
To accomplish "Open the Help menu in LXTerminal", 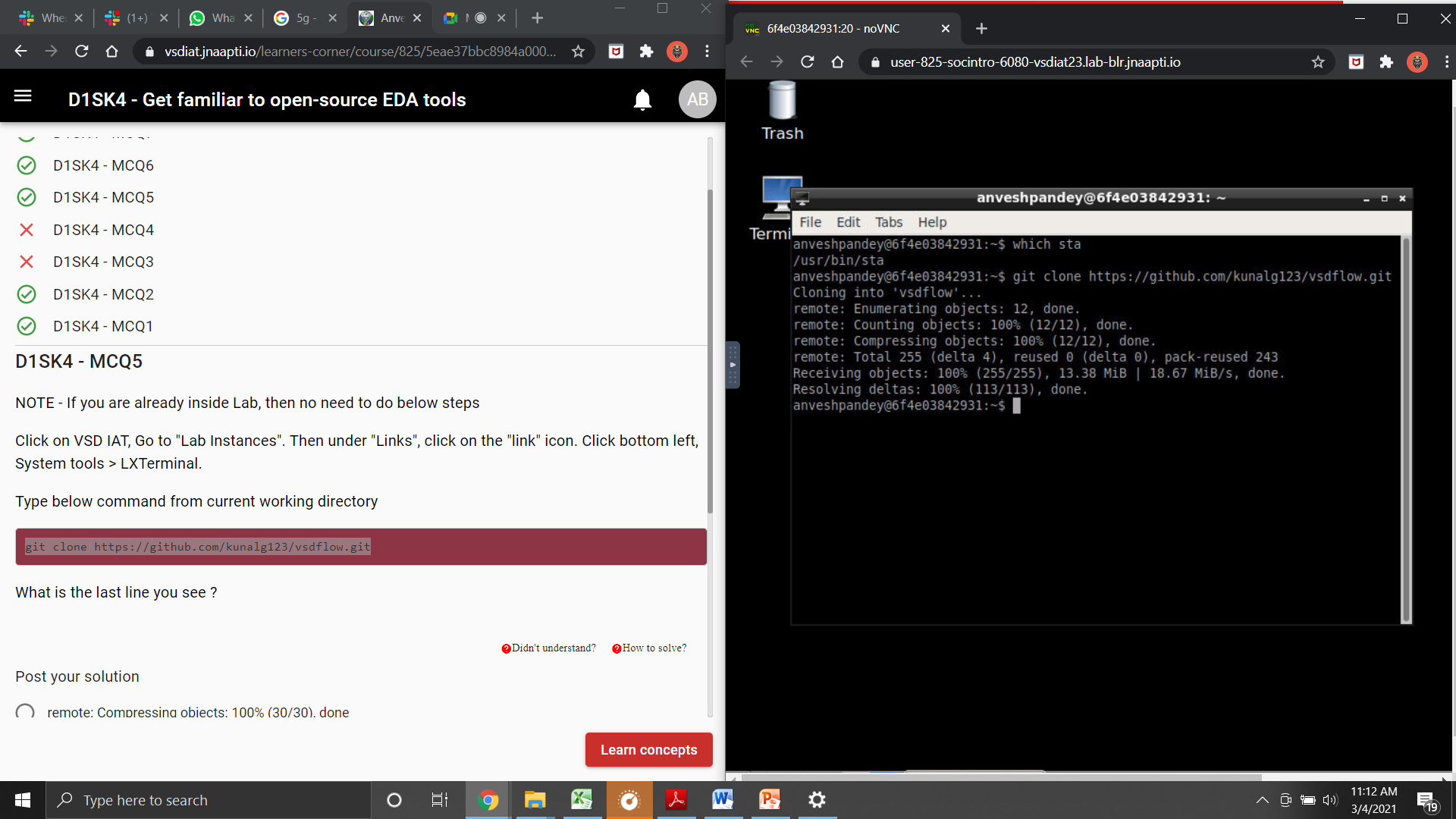I will click(932, 222).
